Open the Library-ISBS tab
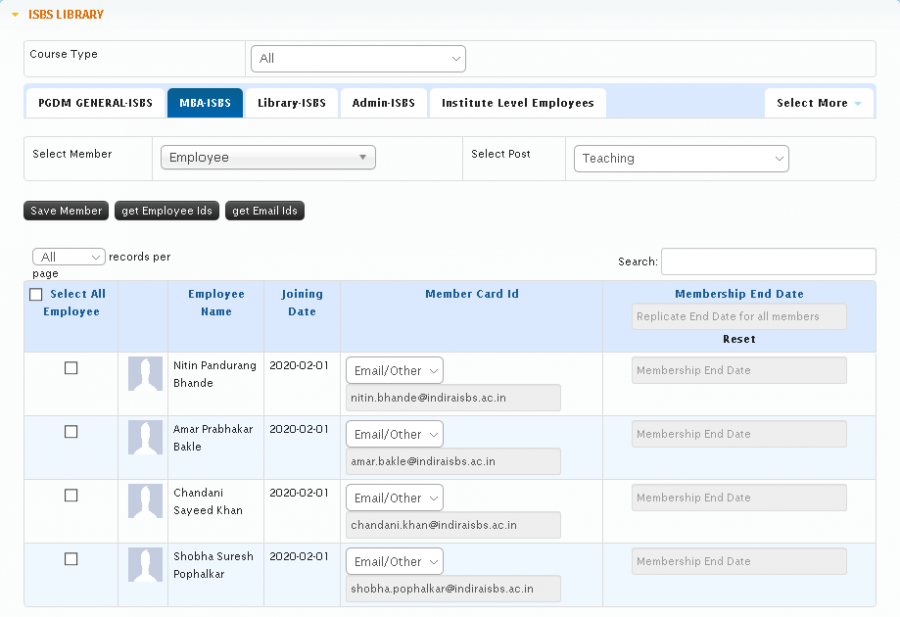900x617 pixels. pyautogui.click(x=292, y=103)
